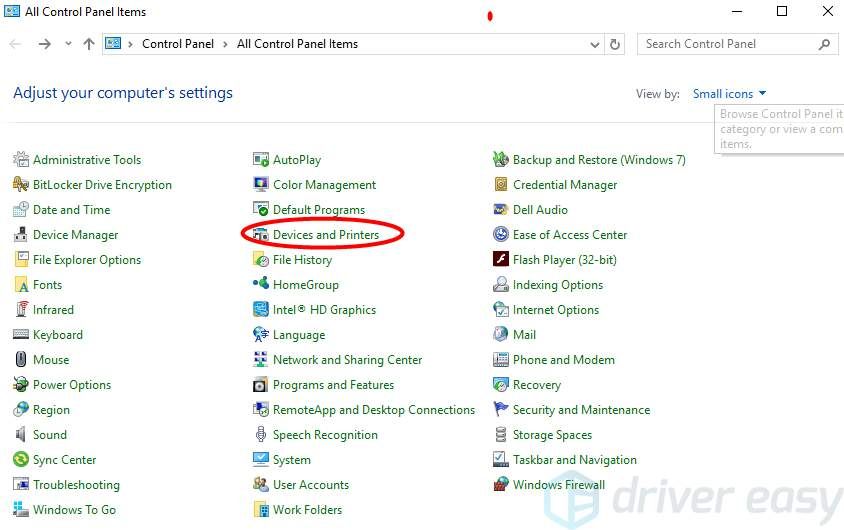The width and height of the screenshot is (844, 530).
Task: Focus the Search Control Panel field
Action: point(728,44)
